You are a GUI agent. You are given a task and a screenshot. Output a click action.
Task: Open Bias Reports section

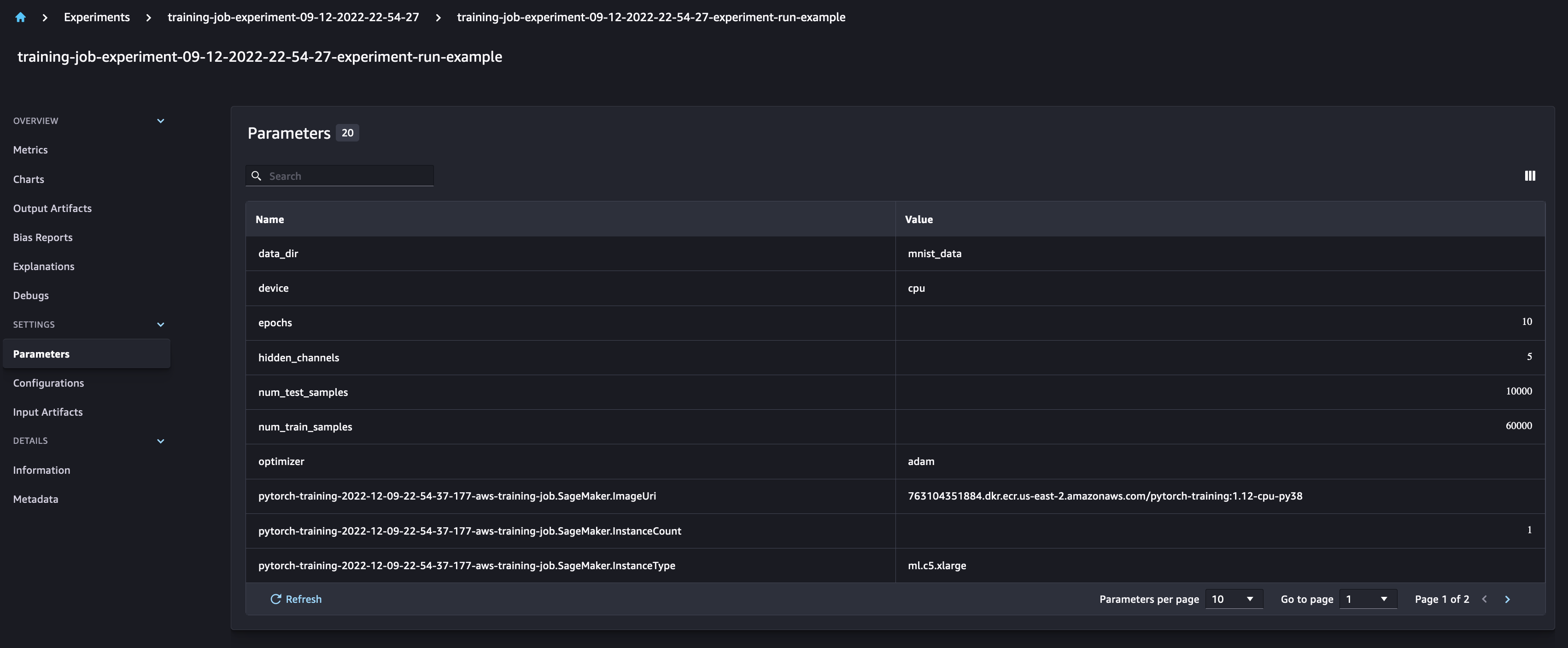click(42, 237)
